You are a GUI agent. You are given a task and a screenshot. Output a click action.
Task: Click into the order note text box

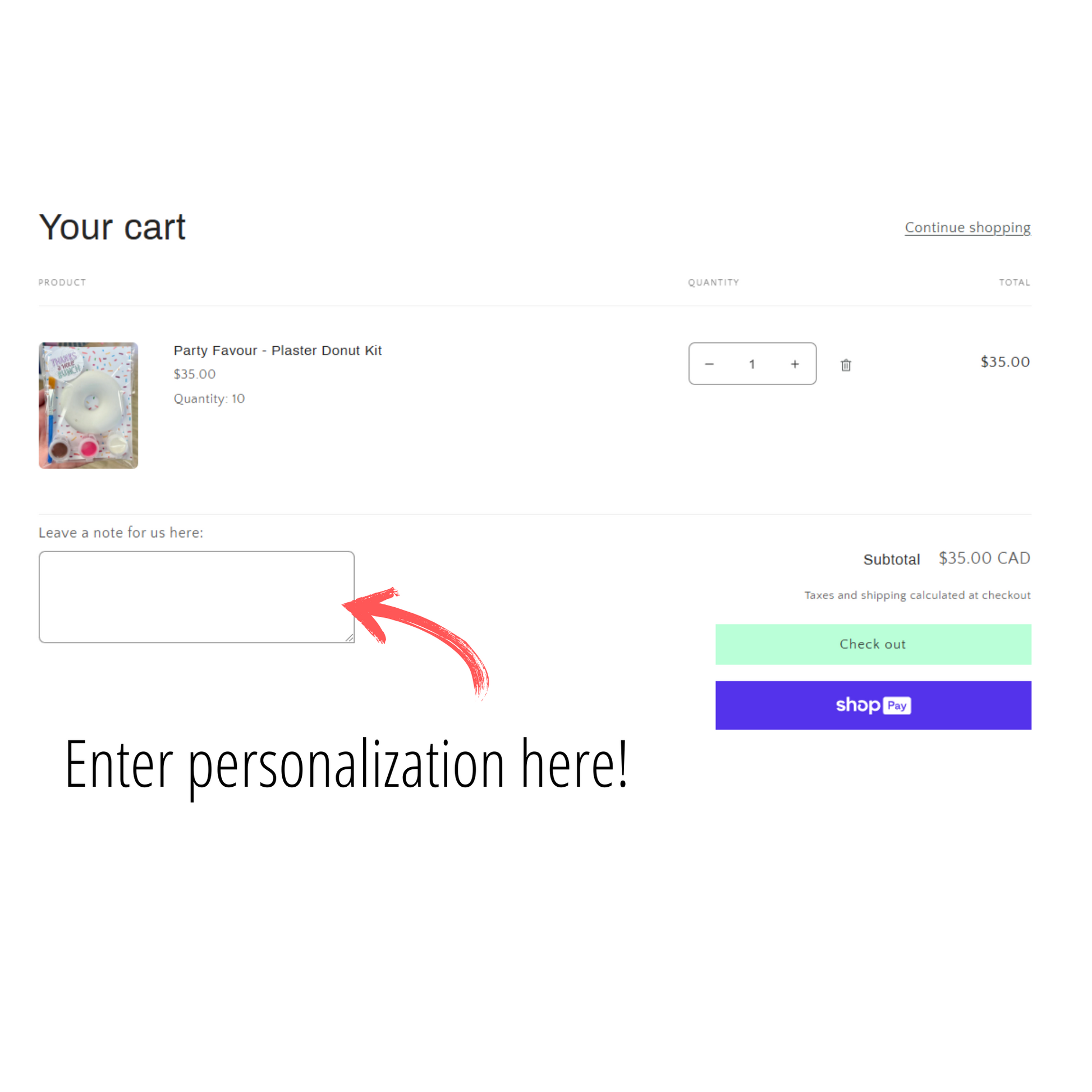pyautogui.click(x=196, y=597)
